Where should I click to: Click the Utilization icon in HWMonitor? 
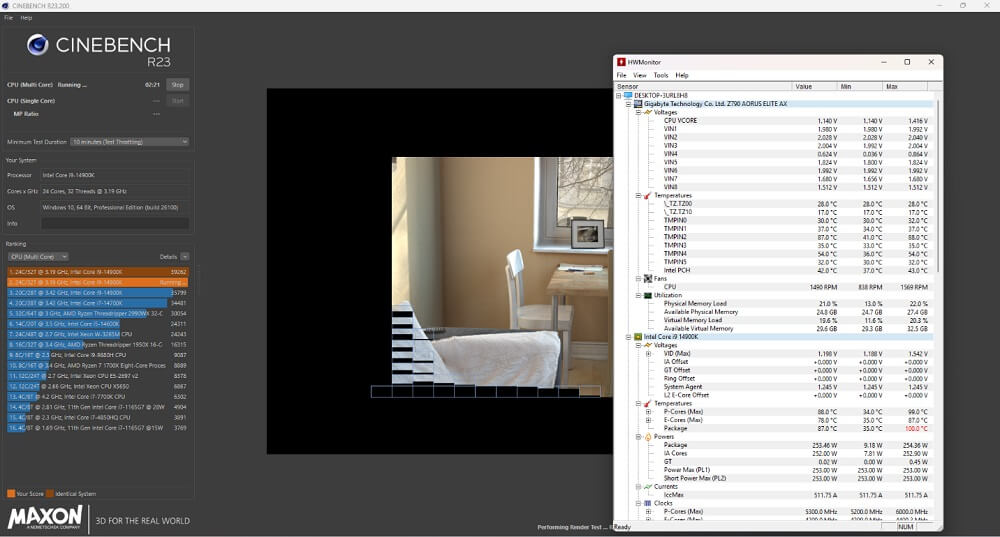click(x=647, y=295)
